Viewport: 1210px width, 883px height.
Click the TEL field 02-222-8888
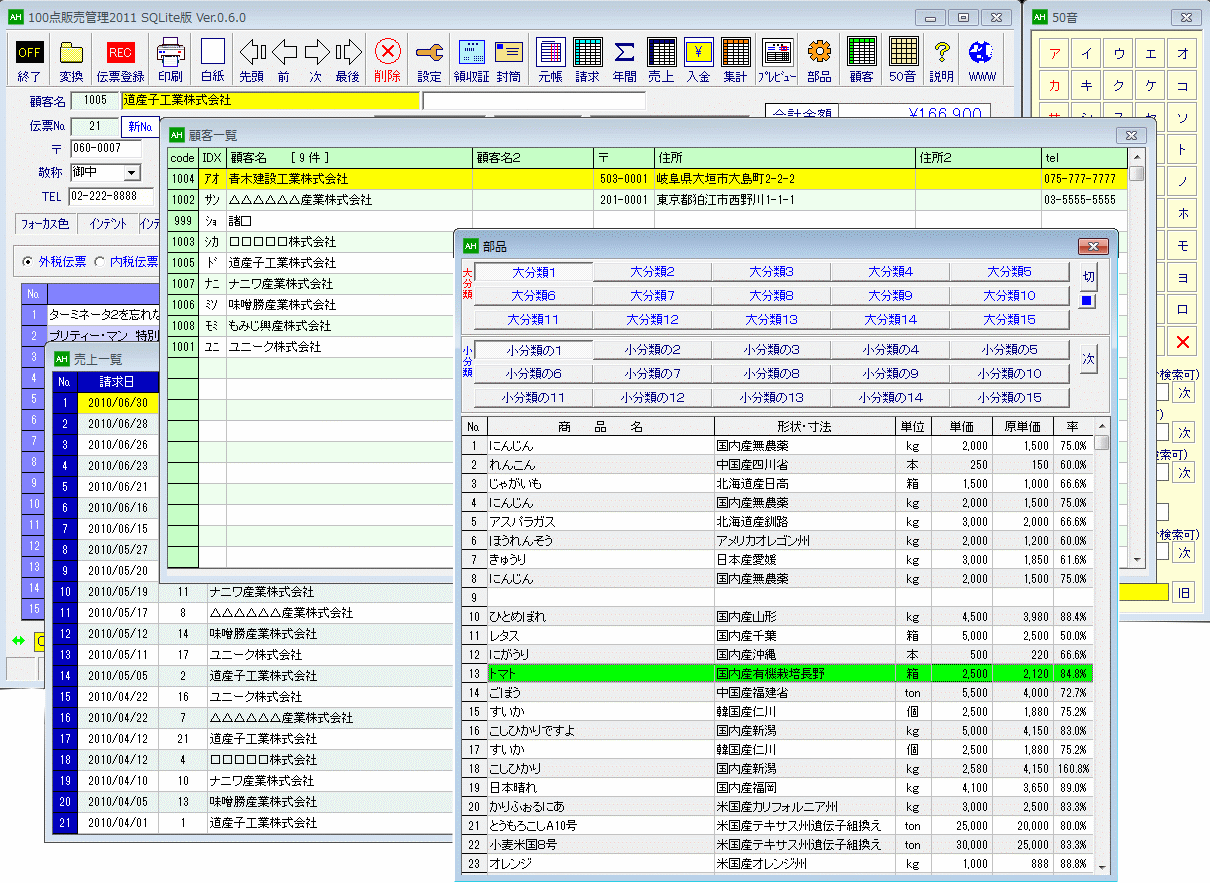(111, 197)
